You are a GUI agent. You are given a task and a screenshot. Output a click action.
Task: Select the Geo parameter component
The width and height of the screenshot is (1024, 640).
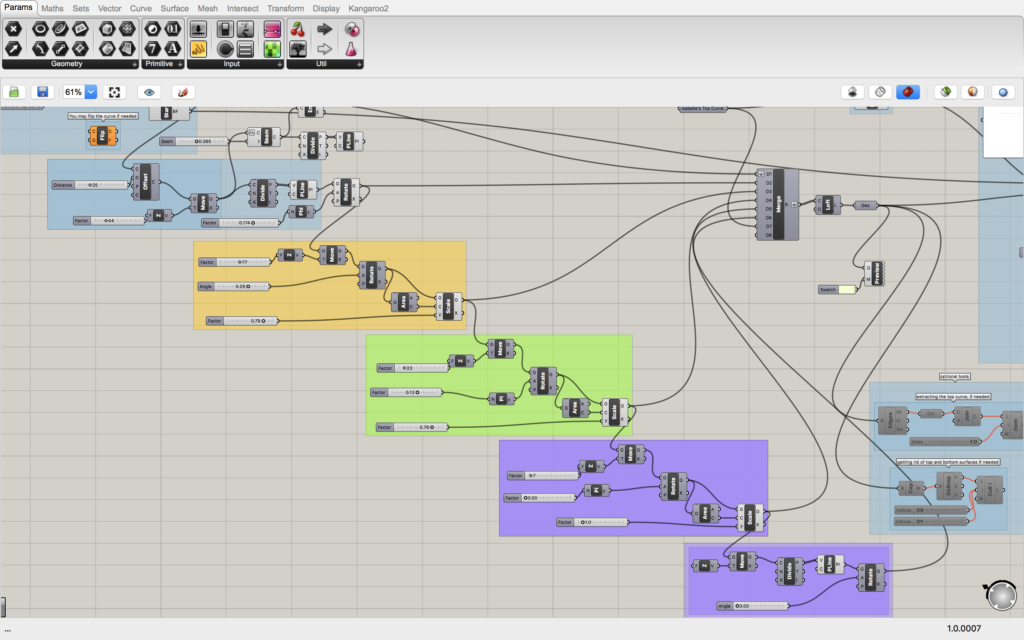(865, 205)
